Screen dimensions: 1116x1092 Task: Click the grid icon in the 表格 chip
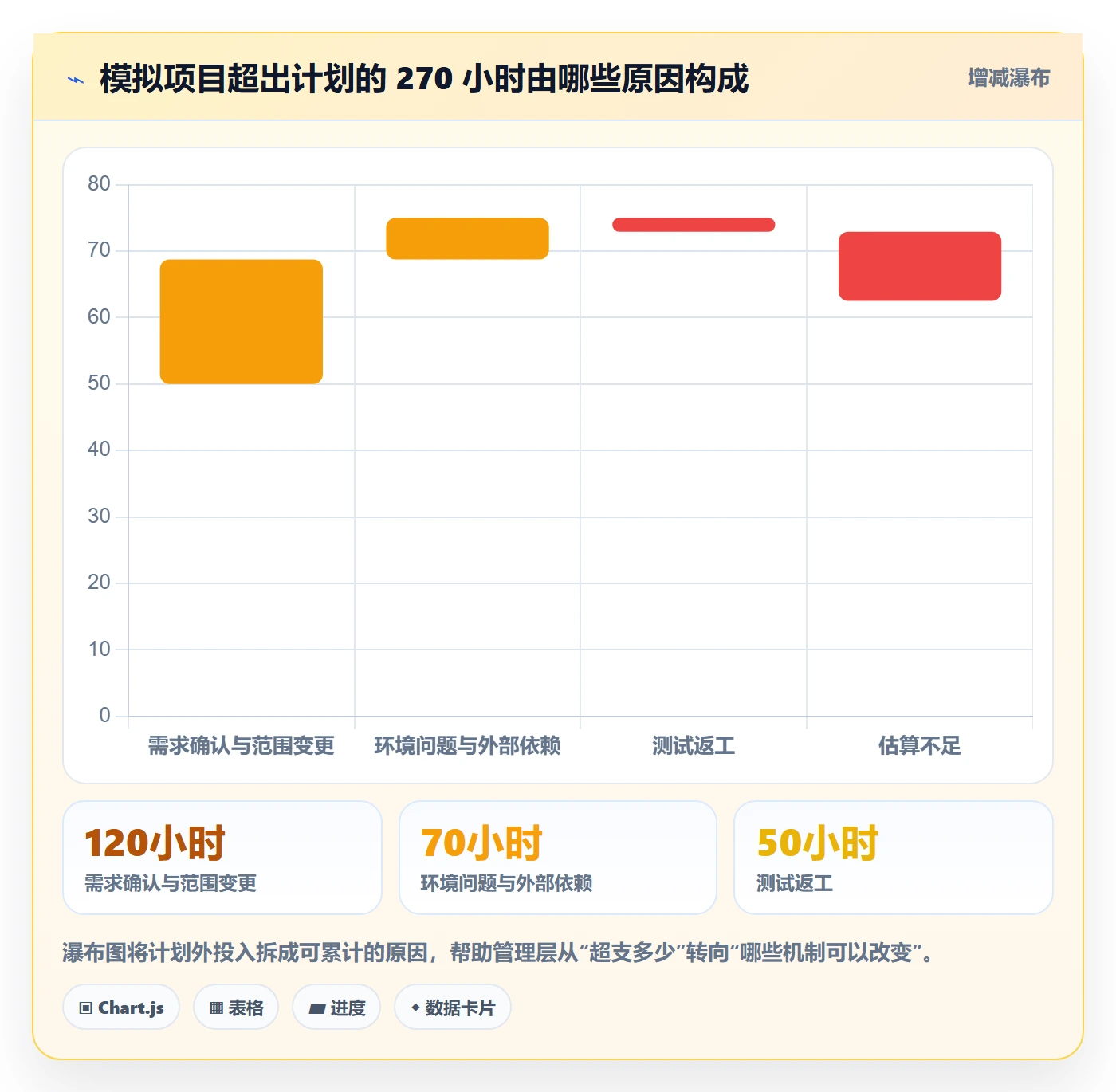[x=216, y=1008]
